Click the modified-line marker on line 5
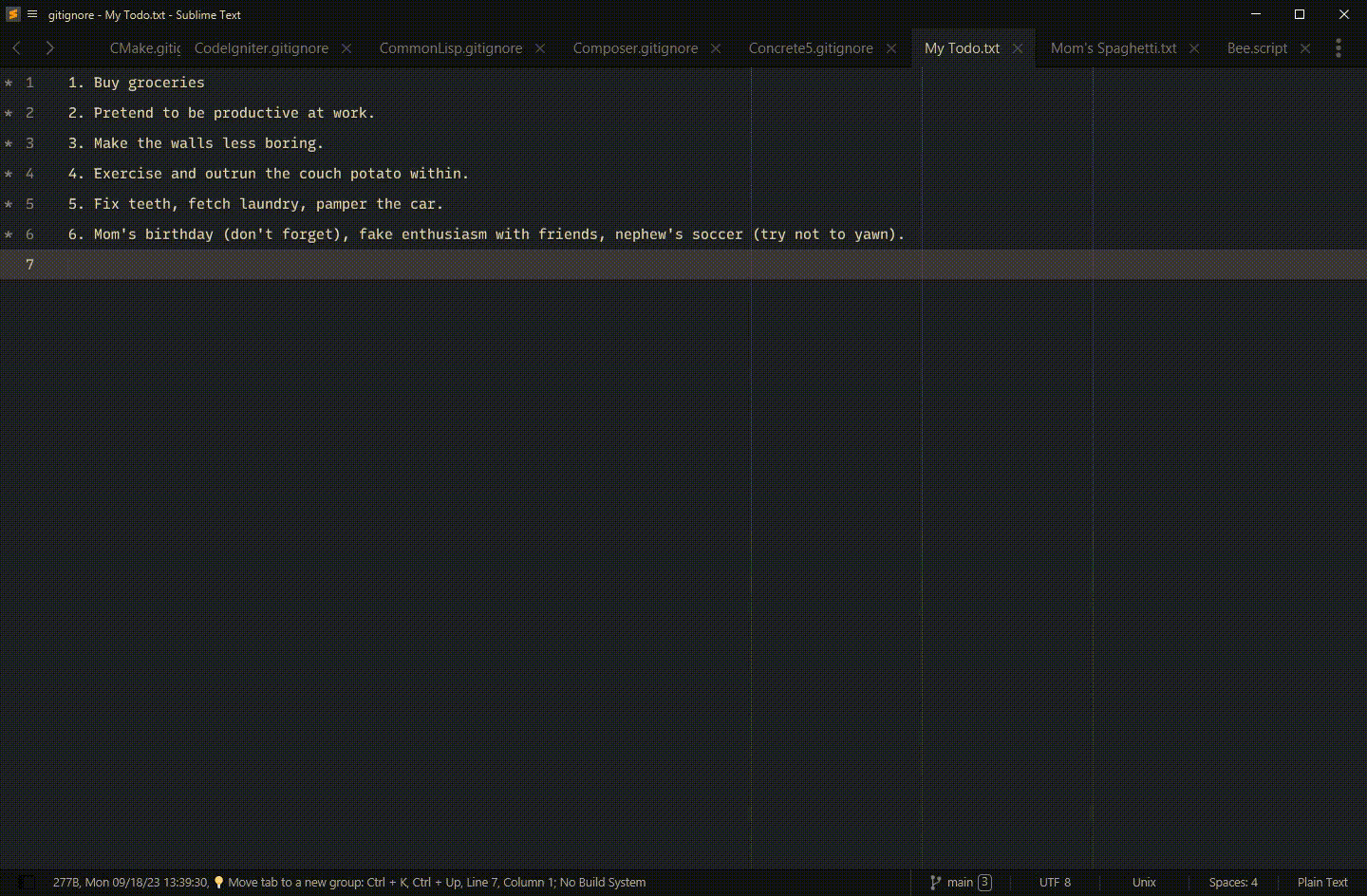The height and width of the screenshot is (896, 1367). [x=9, y=204]
